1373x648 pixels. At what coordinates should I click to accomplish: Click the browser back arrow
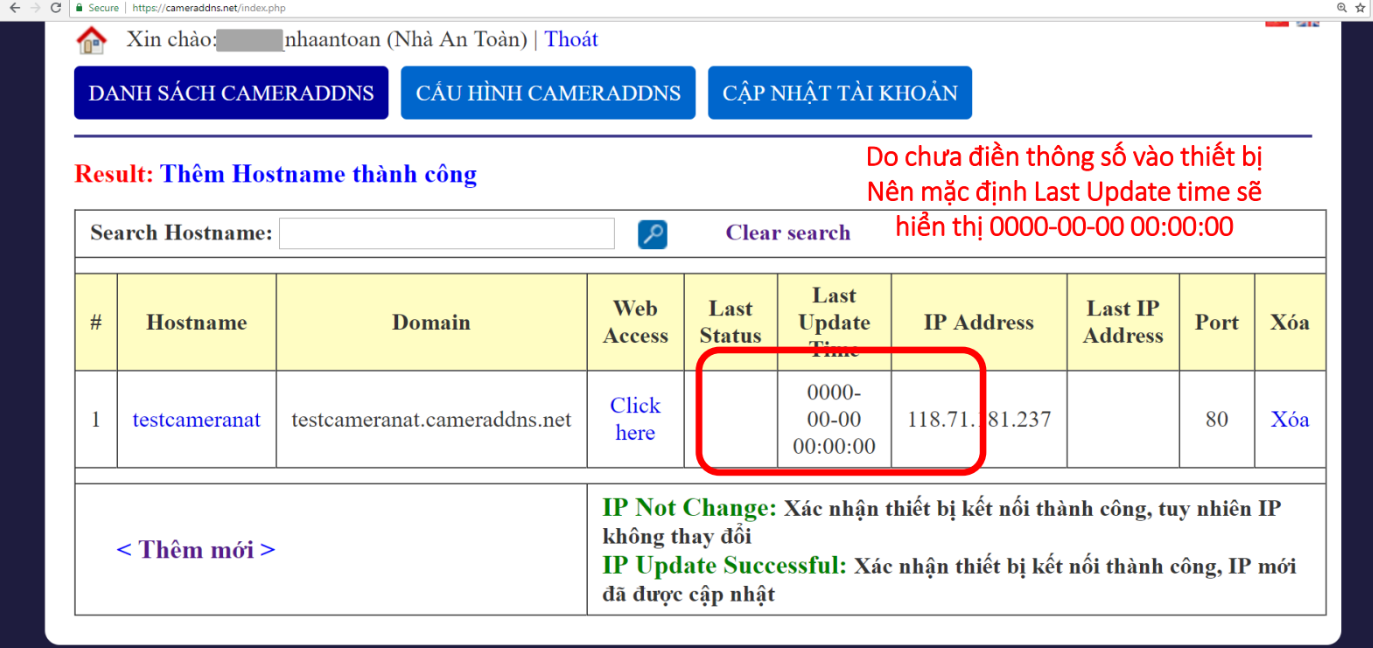pos(14,8)
